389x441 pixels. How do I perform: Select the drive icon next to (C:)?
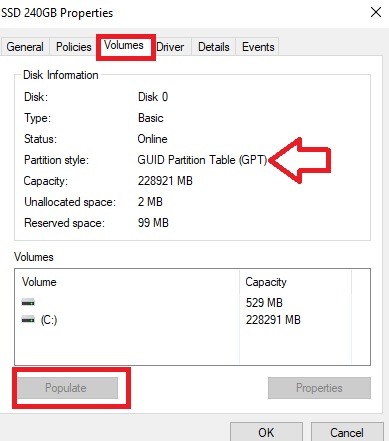tap(28, 320)
